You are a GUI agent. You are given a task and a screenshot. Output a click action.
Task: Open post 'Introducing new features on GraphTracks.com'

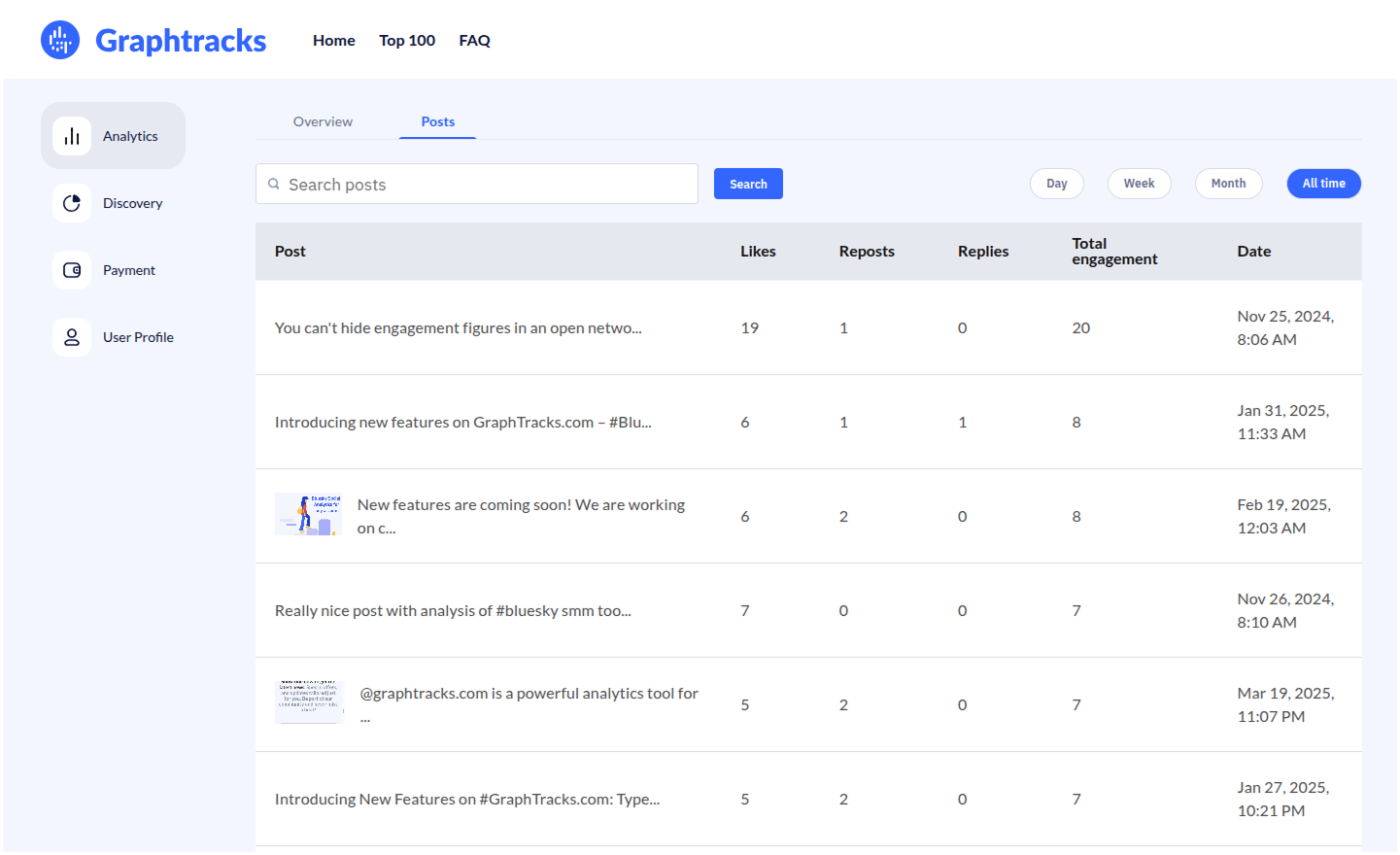coord(463,422)
